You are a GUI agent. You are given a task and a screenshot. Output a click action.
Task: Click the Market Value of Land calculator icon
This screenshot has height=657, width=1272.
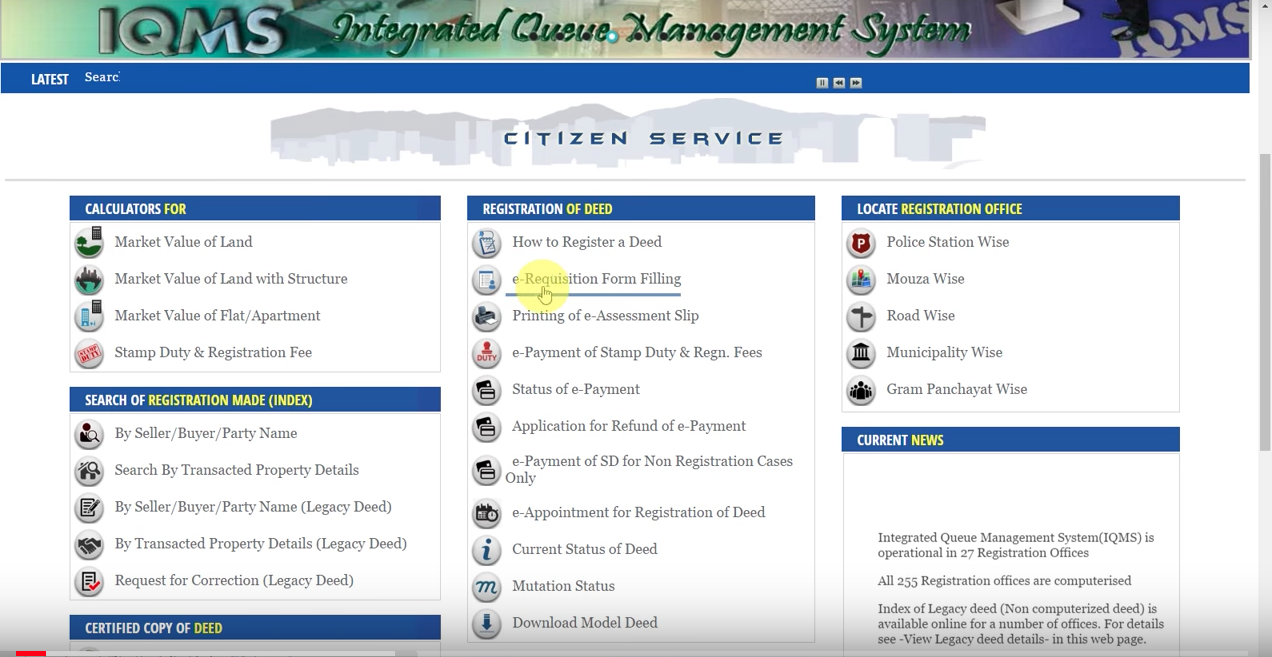click(89, 243)
